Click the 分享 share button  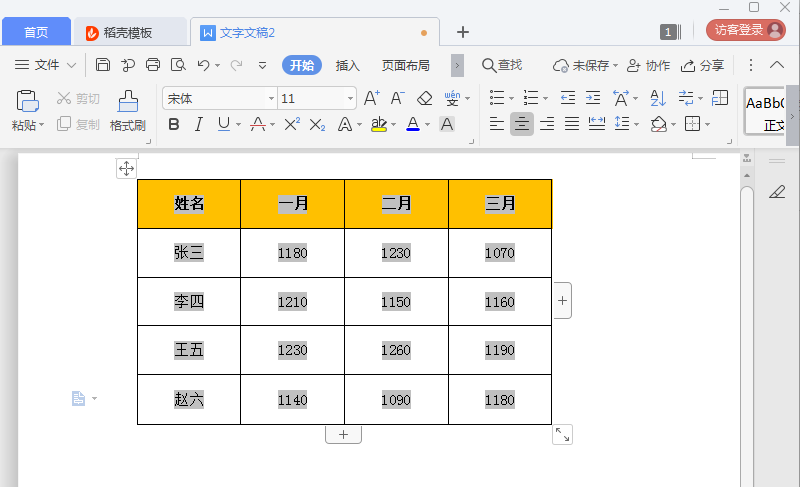click(x=702, y=65)
